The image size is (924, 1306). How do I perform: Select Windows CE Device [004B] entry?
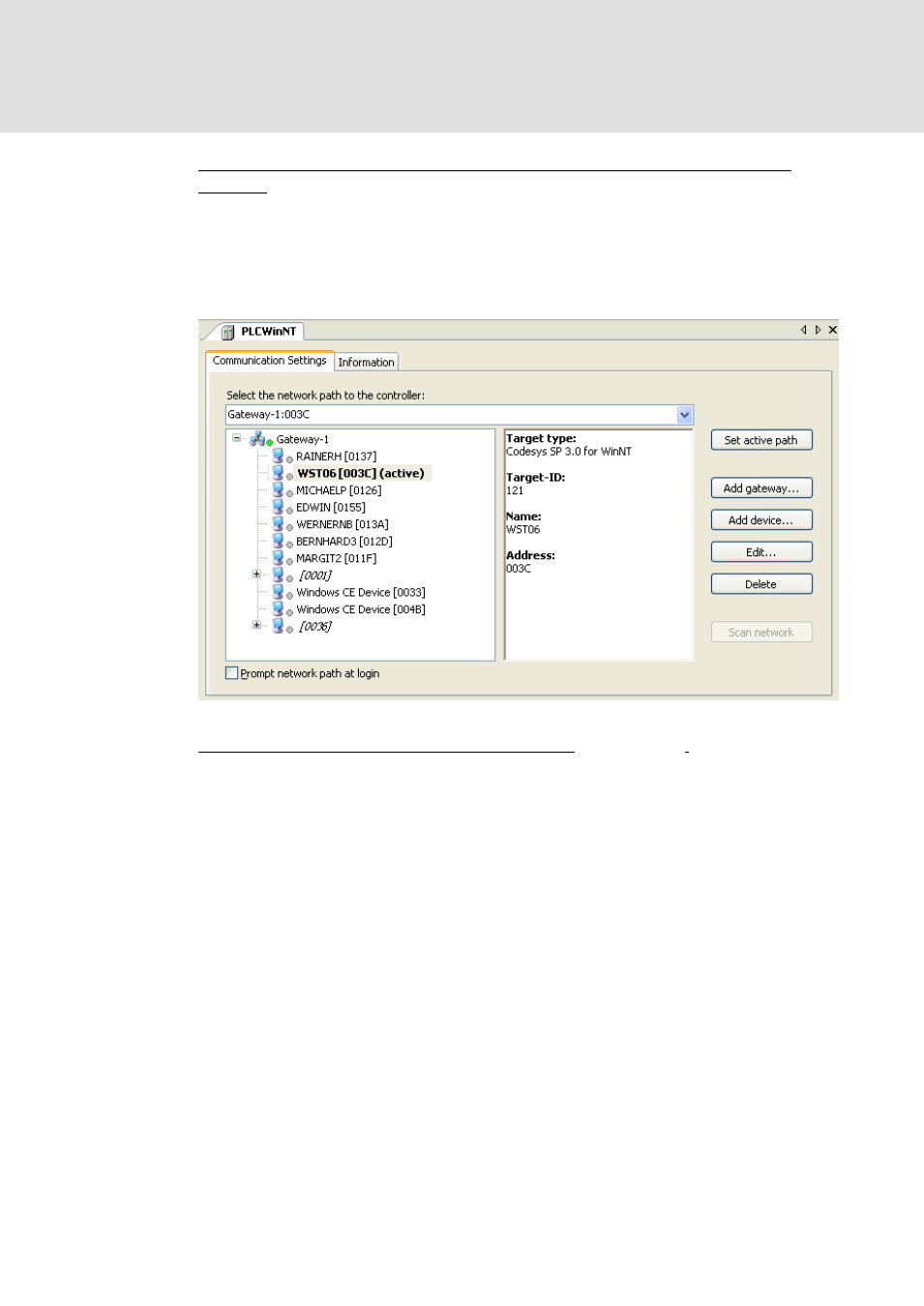(x=361, y=609)
